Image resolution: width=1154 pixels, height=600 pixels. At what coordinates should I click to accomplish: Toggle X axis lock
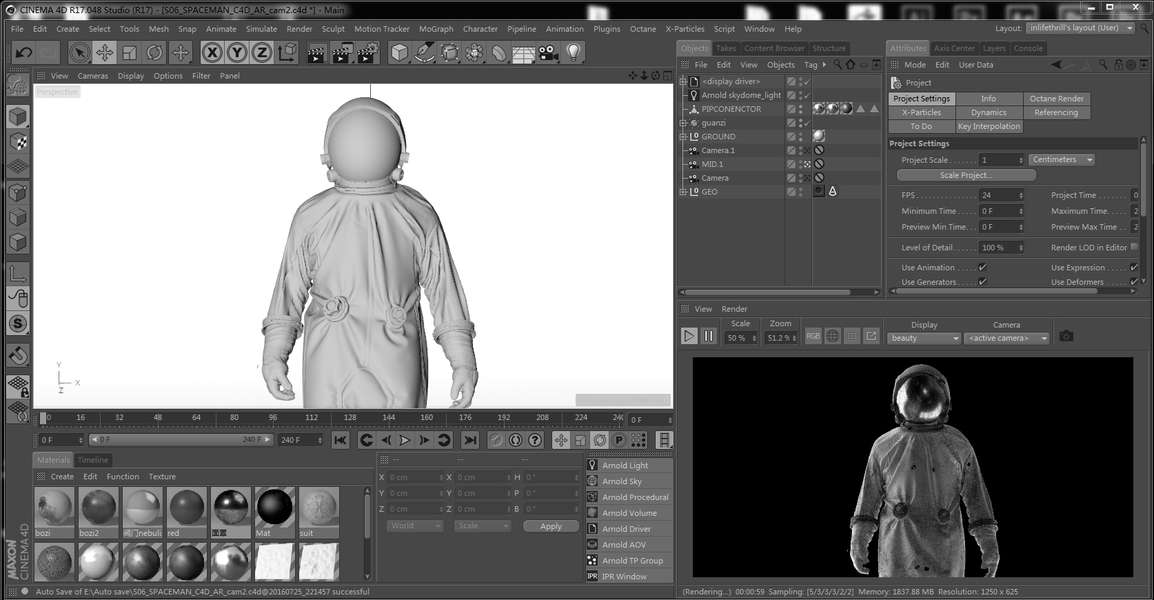pos(212,52)
